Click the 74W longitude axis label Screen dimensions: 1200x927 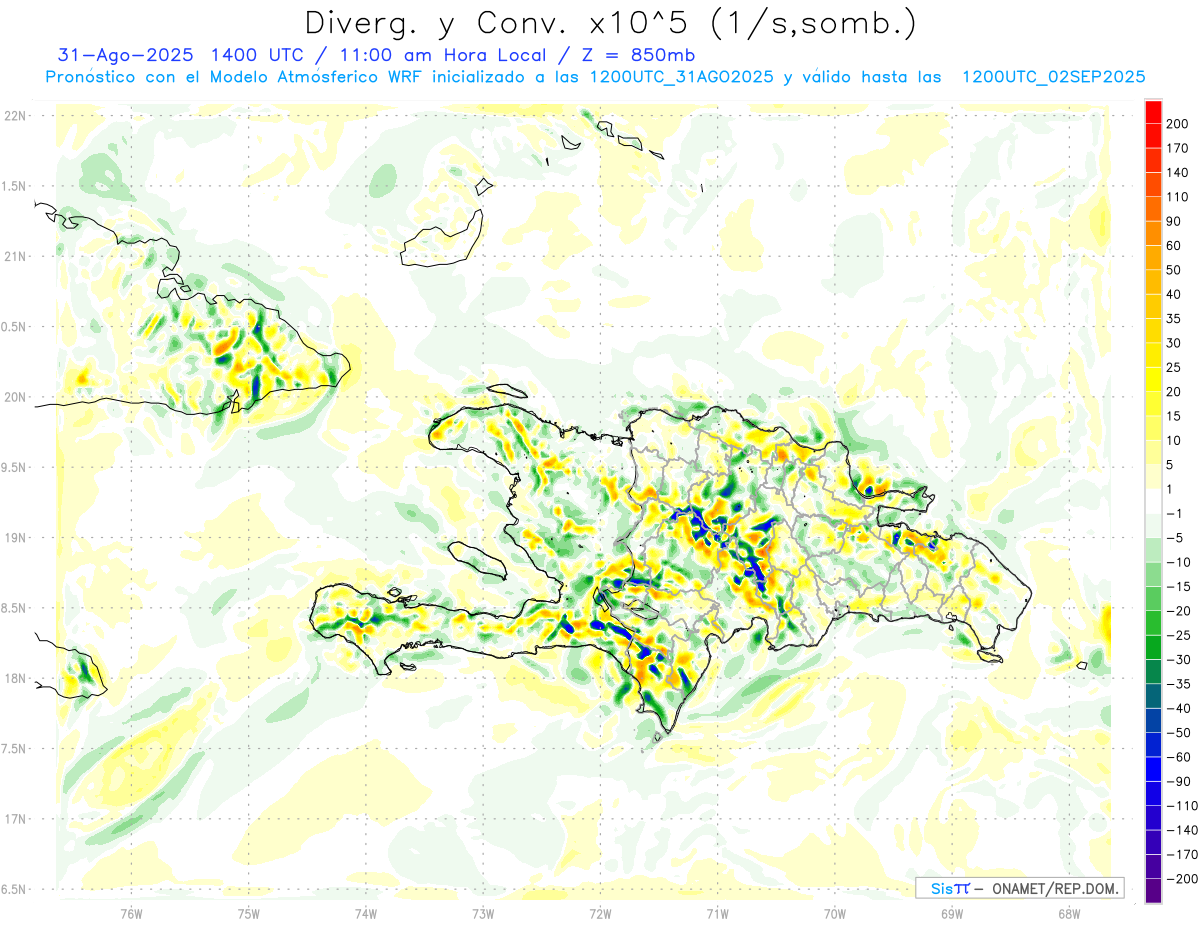pos(365,913)
